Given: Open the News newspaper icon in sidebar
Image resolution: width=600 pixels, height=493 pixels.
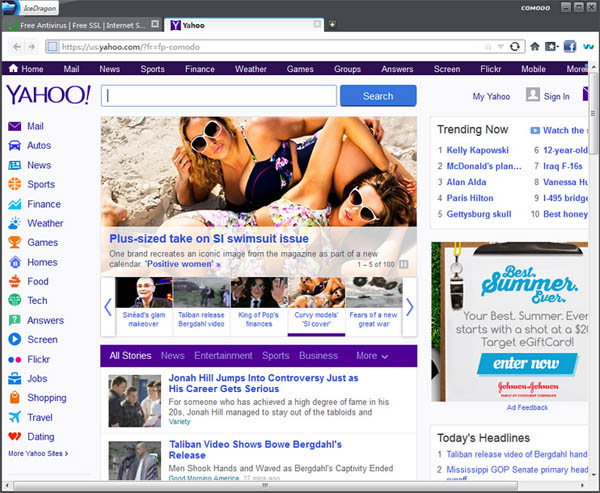Looking at the screenshot, I should pos(15,165).
